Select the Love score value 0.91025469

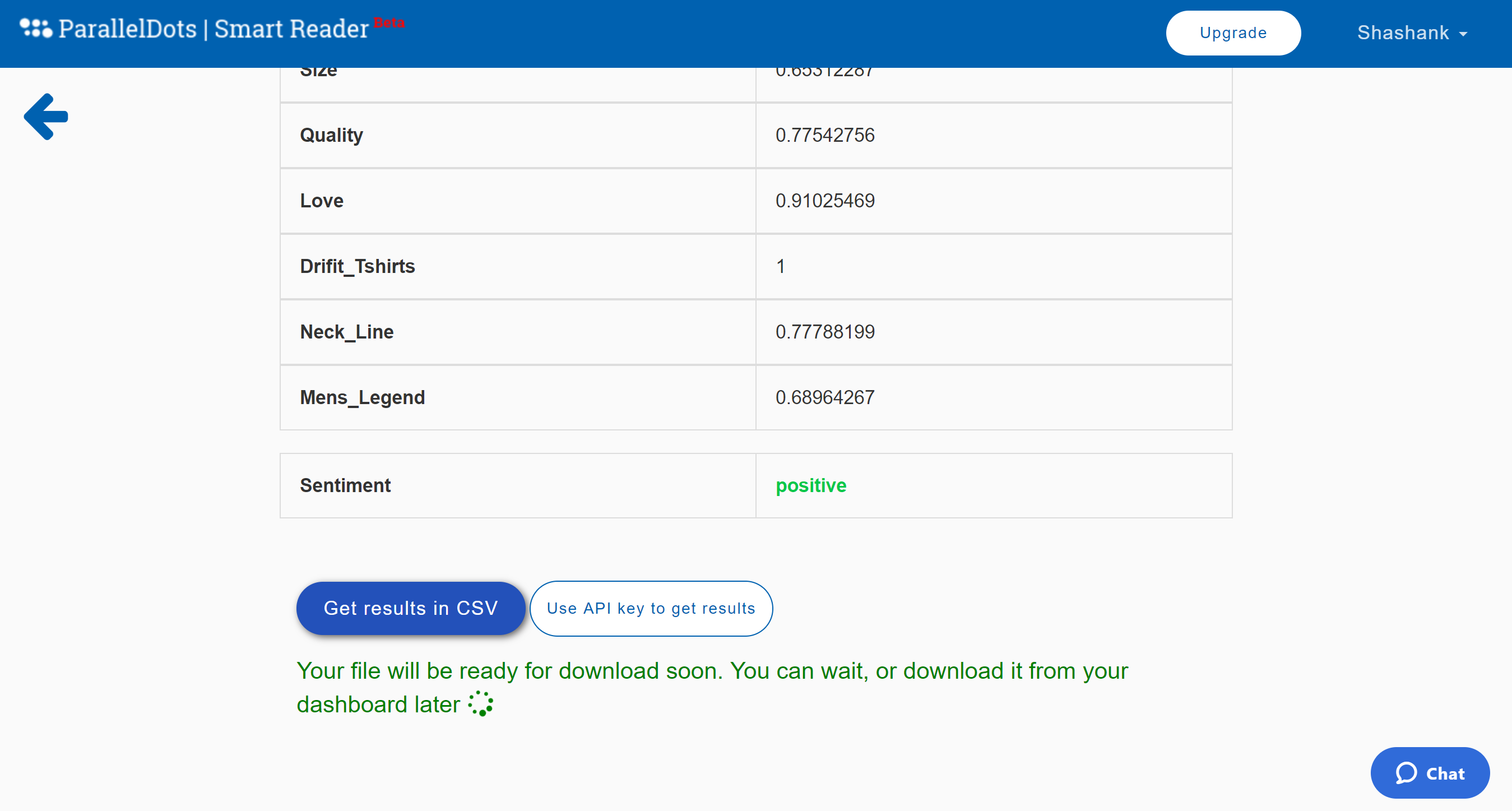point(825,201)
